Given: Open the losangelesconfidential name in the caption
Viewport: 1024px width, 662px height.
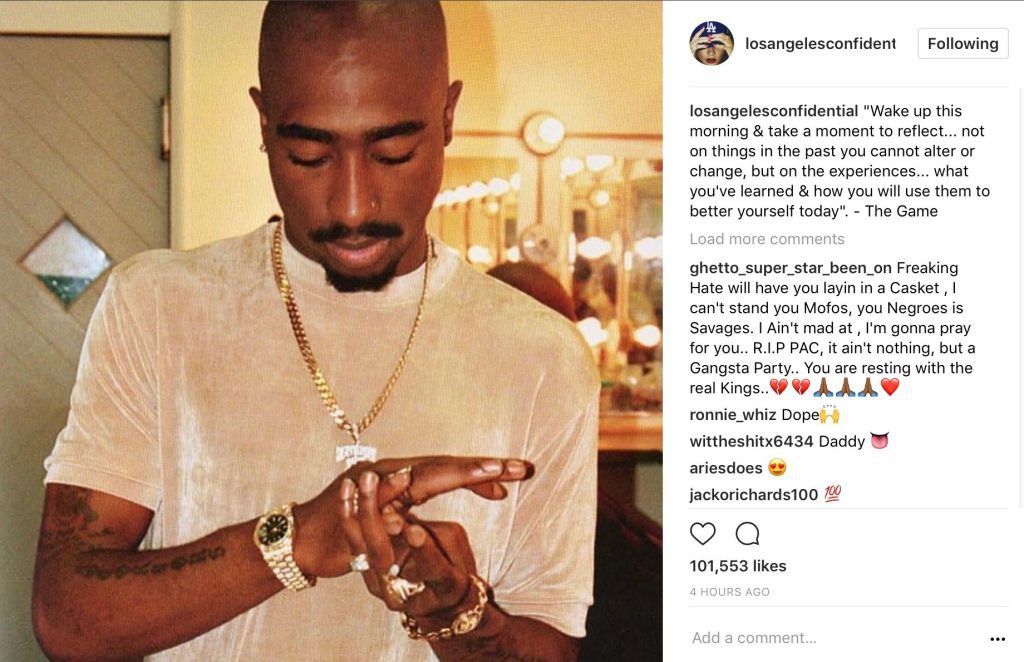Looking at the screenshot, I should (774, 111).
